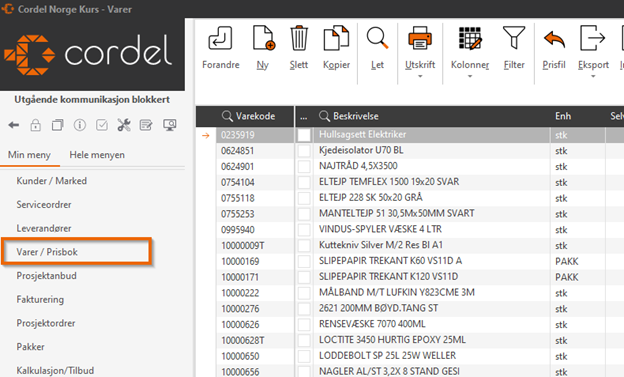Switch to the Hele menyen tab
The width and height of the screenshot is (624, 377).
pos(97,155)
